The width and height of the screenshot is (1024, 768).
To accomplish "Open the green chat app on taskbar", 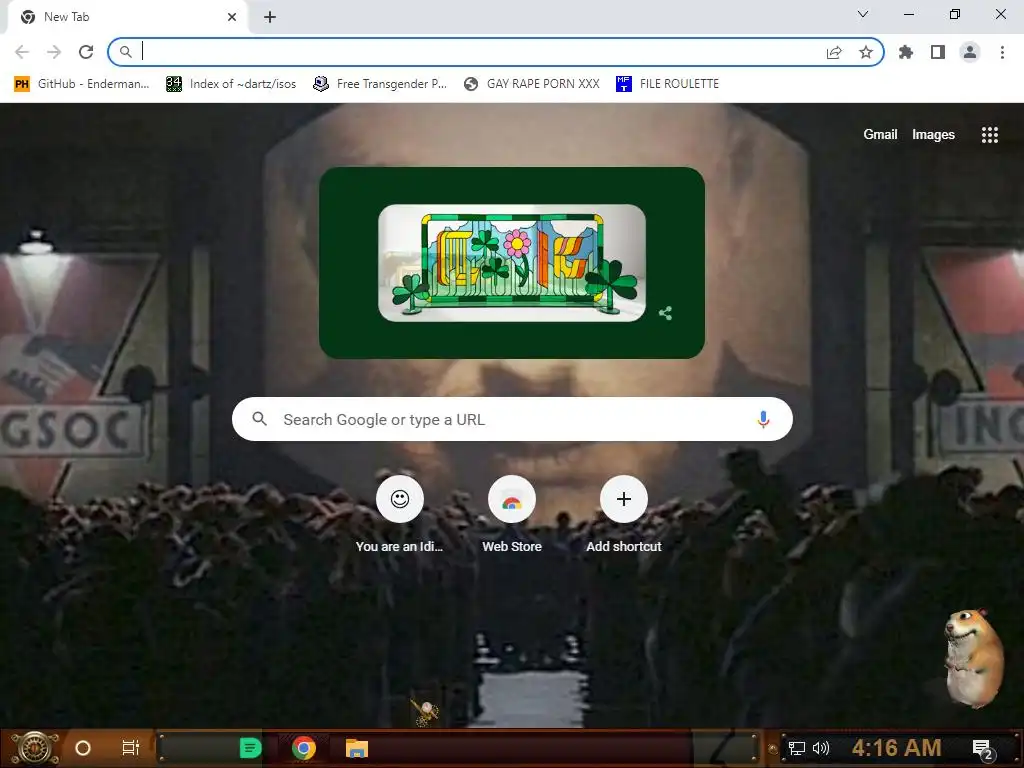I will [x=250, y=748].
